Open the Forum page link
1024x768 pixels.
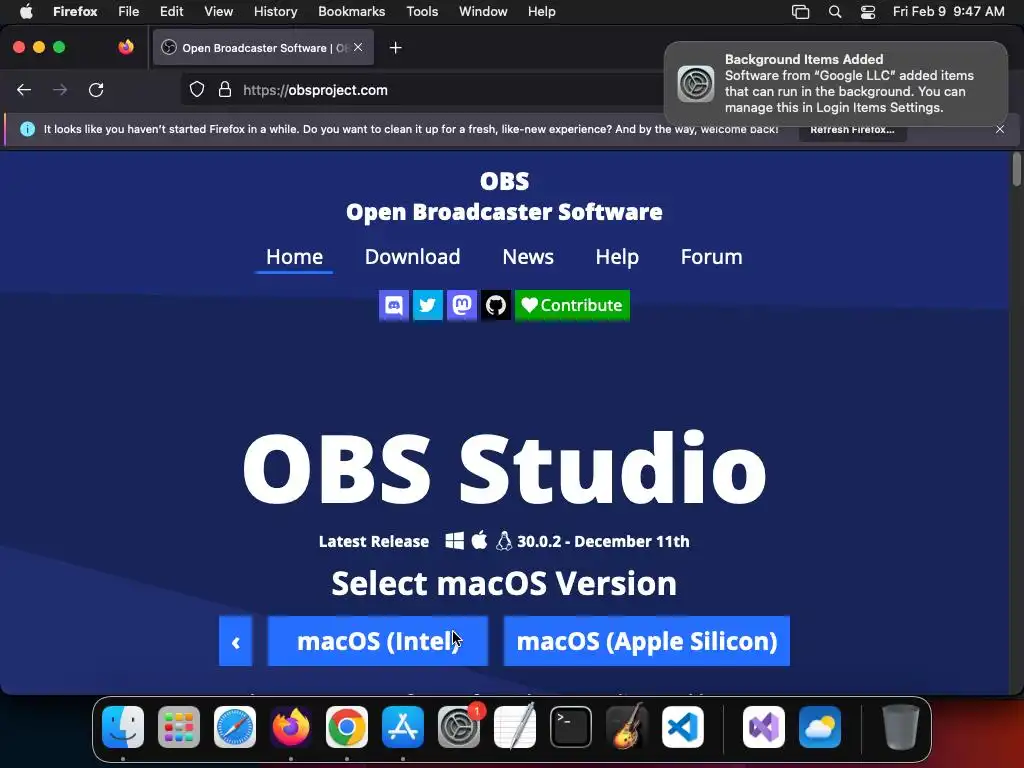click(711, 257)
